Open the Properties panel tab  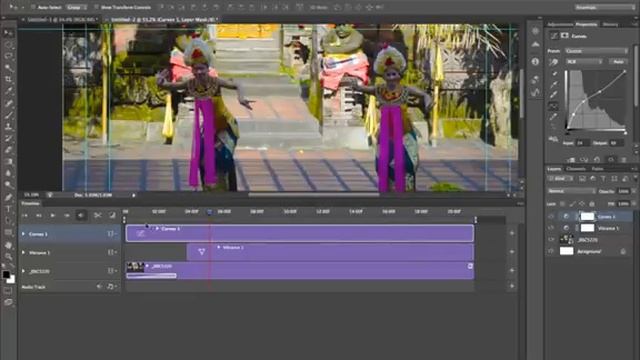[586, 24]
